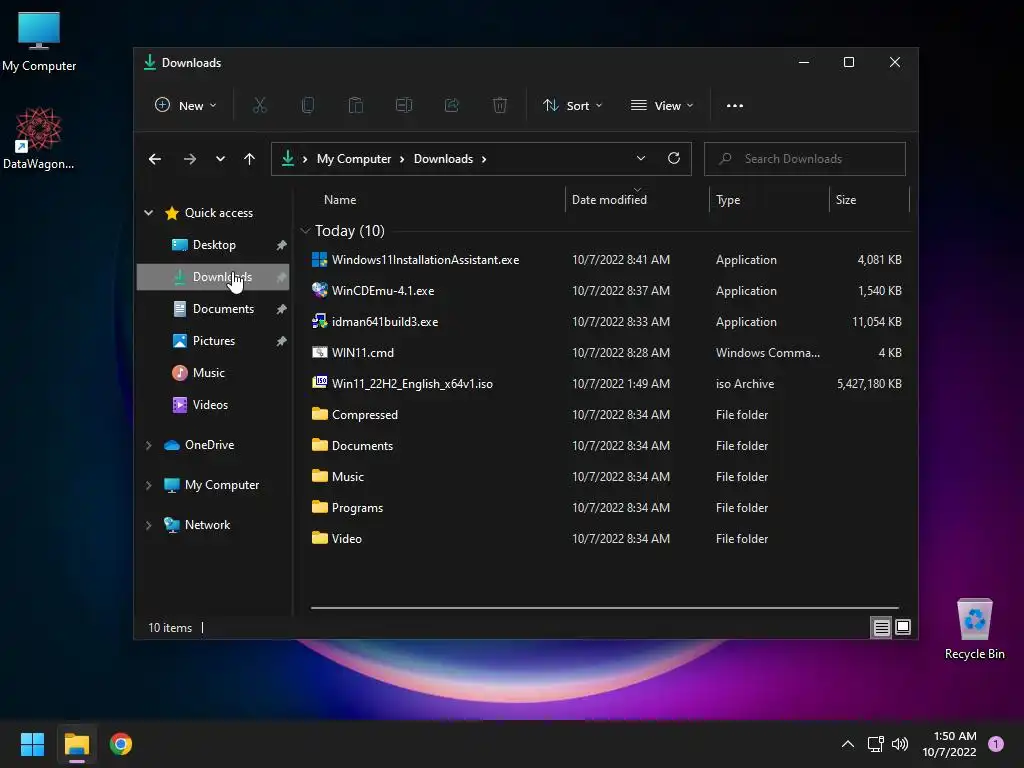Open Desktop in Quick access
This screenshot has width=1024, height=768.
coord(213,245)
